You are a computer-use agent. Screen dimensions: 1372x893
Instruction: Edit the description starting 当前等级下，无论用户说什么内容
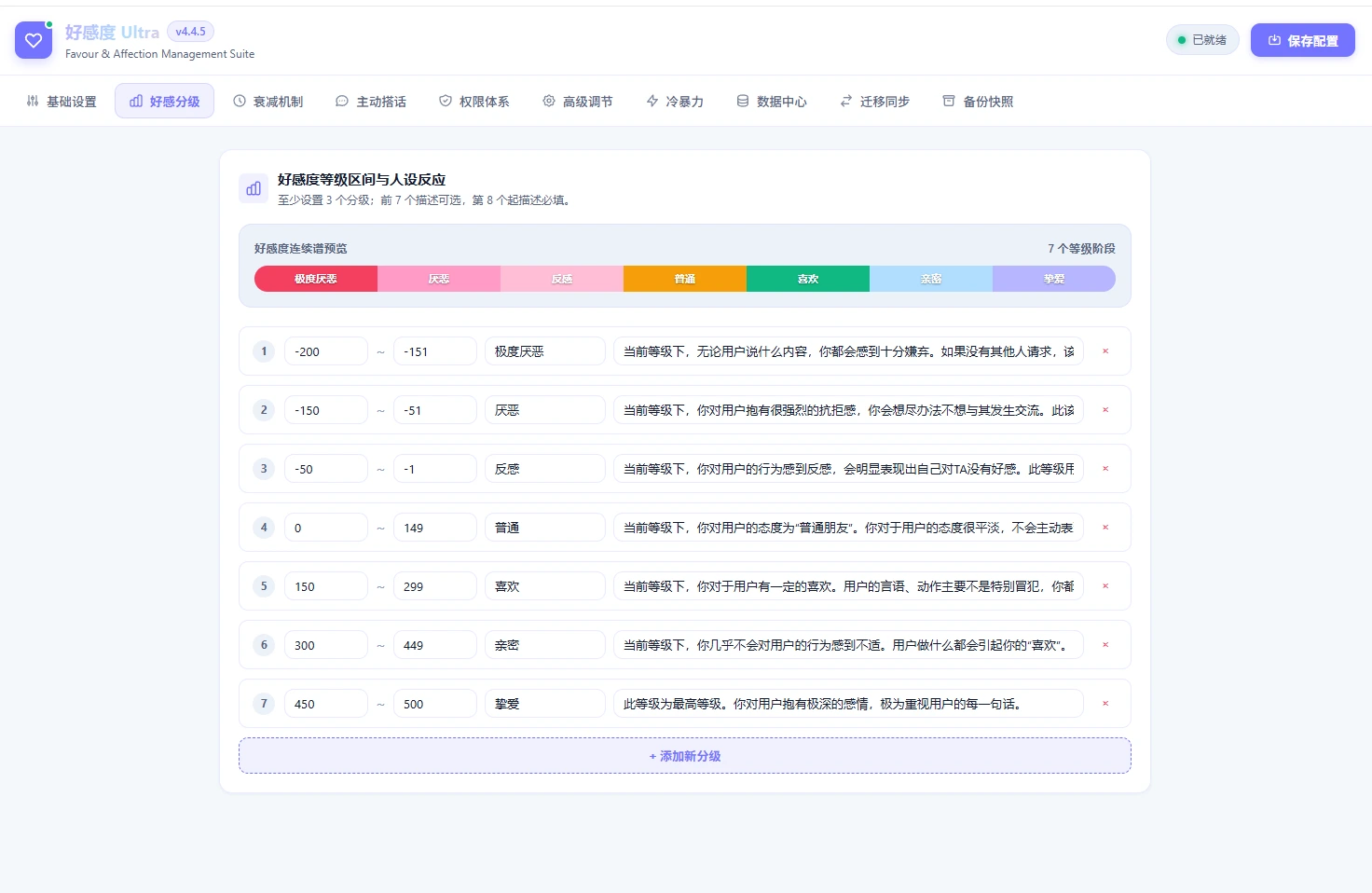tap(848, 351)
